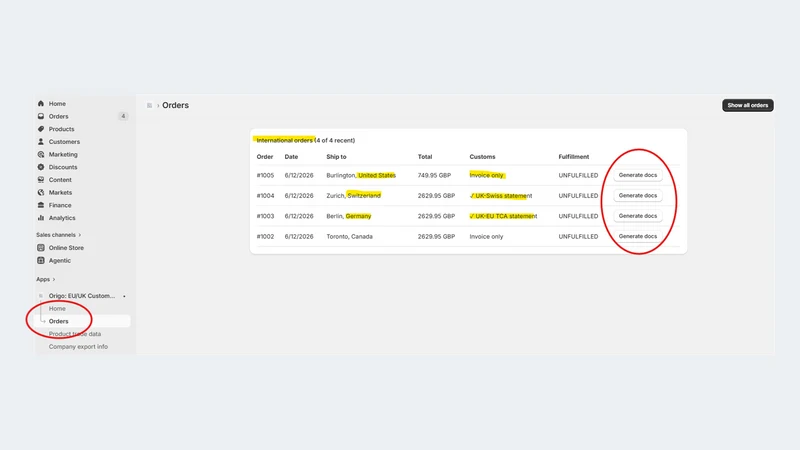Generate docs for order #1003
Viewport: 800px width, 450px height.
click(x=638, y=216)
